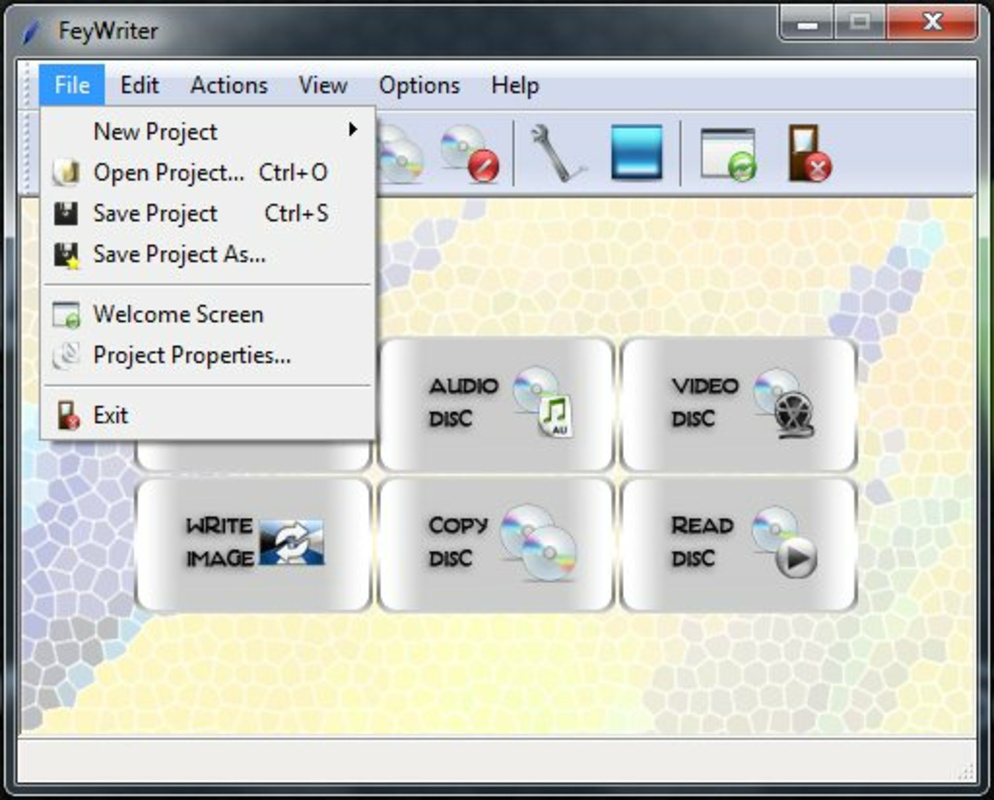Image resolution: width=994 pixels, height=800 pixels.
Task: Open the File menu
Action: [x=72, y=85]
